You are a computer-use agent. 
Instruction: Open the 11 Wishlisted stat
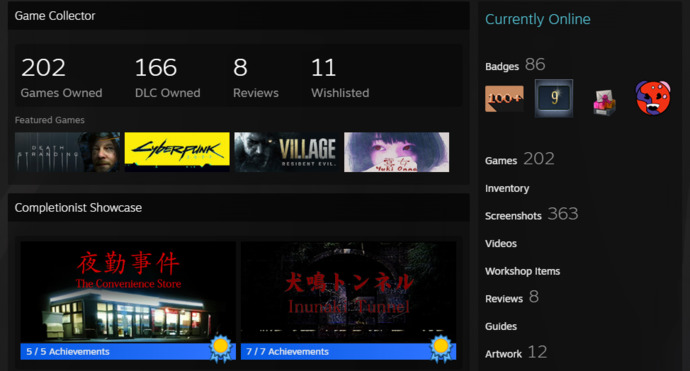340,77
